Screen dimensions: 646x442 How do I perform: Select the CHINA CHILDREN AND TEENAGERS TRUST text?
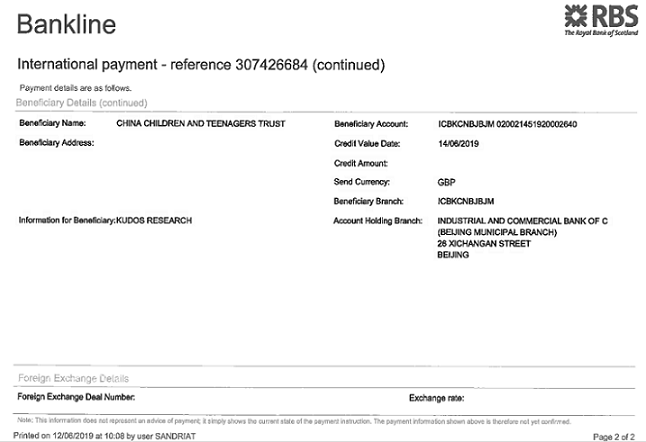[x=201, y=123]
